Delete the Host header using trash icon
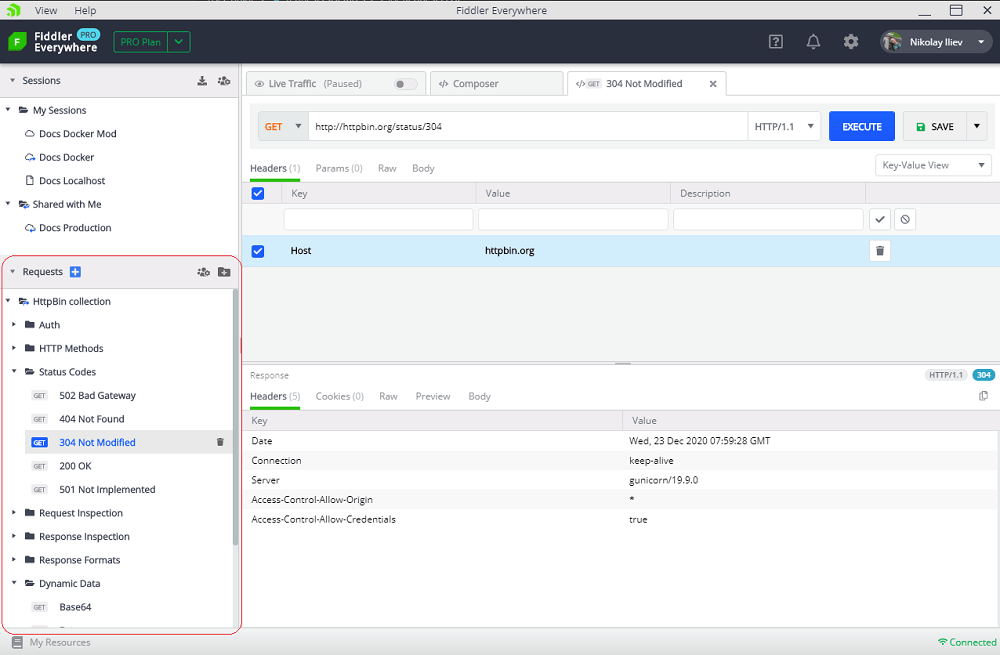This screenshot has height=655, width=1000. pyautogui.click(x=879, y=250)
